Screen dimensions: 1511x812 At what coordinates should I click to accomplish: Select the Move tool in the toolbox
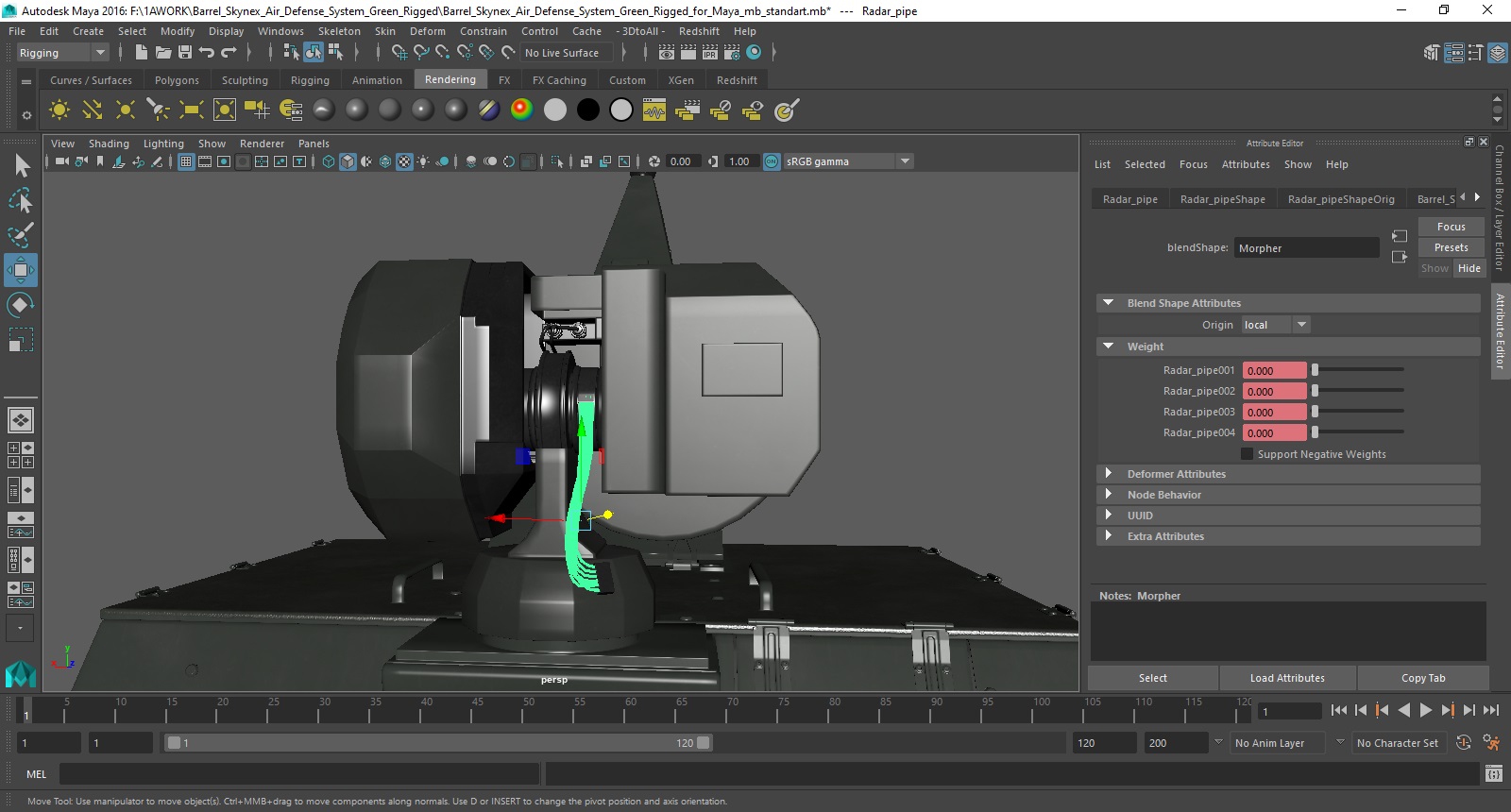pyautogui.click(x=21, y=270)
